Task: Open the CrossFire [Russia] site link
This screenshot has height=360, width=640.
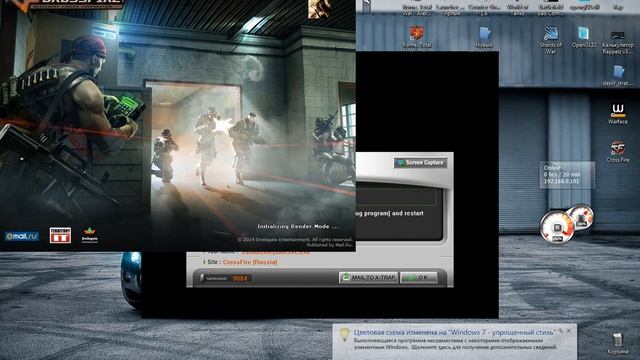Action: [250, 262]
